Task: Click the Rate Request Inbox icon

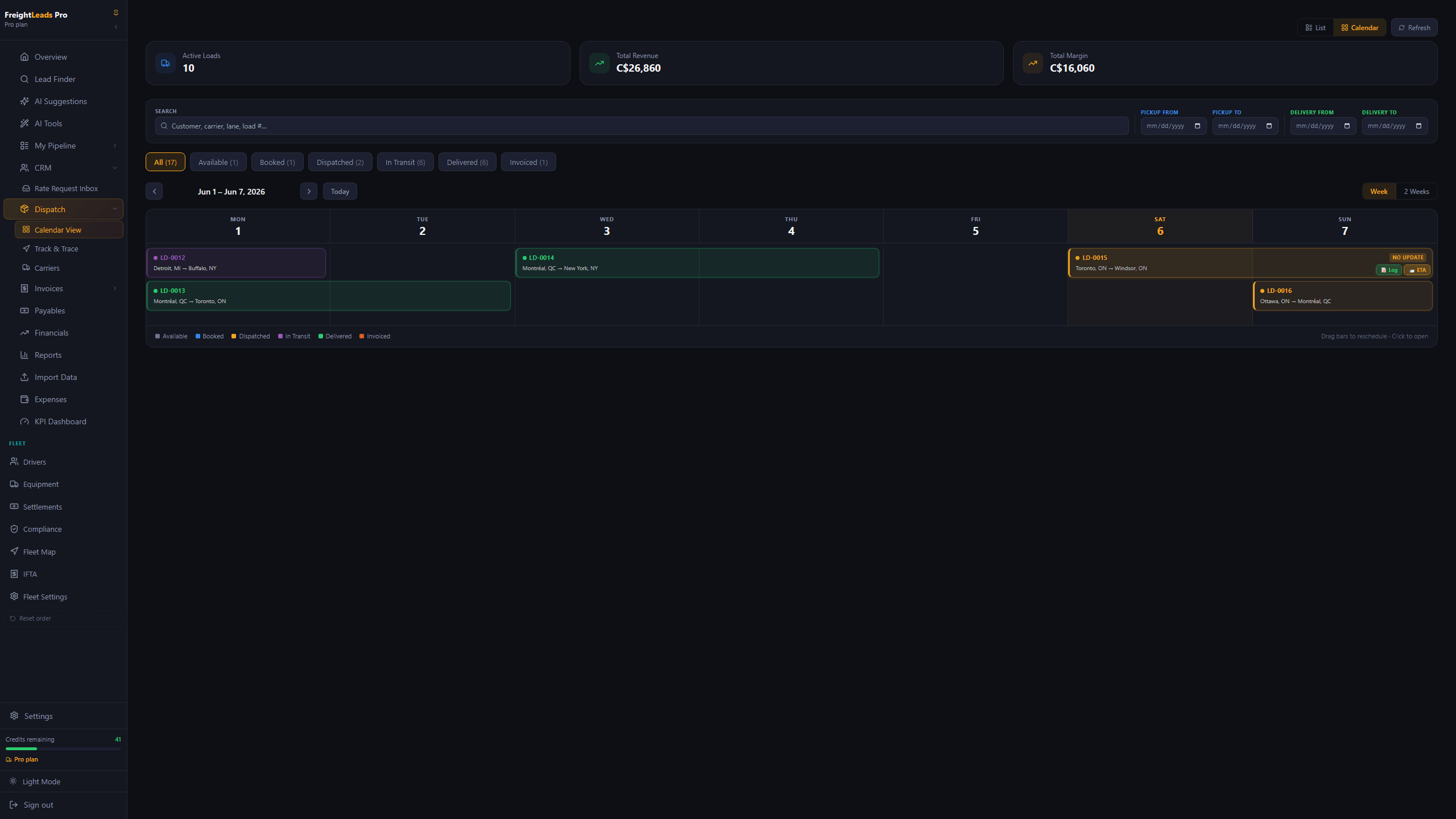Action: (26, 188)
